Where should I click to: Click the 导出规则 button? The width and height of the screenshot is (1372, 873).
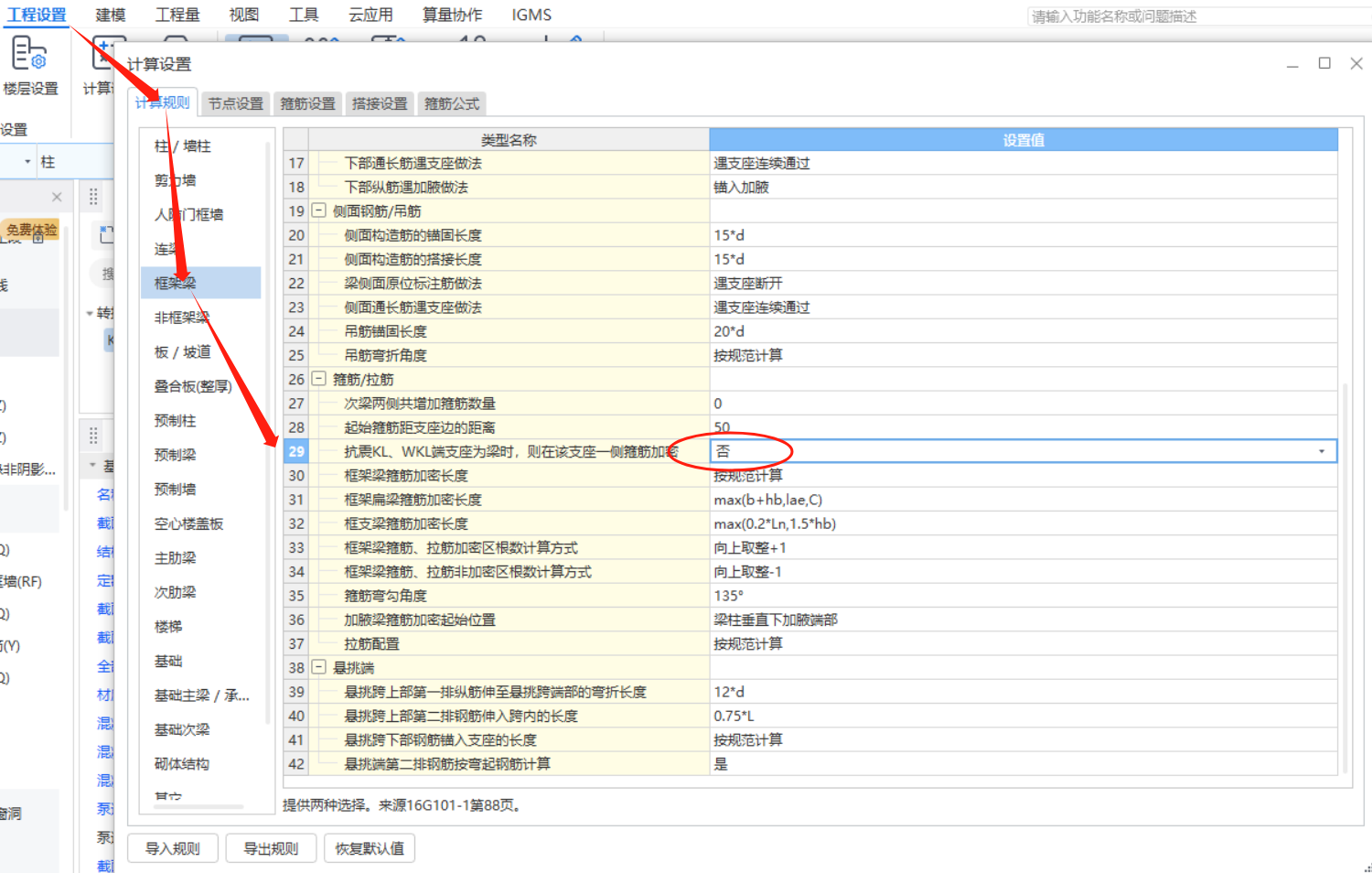coord(271,848)
